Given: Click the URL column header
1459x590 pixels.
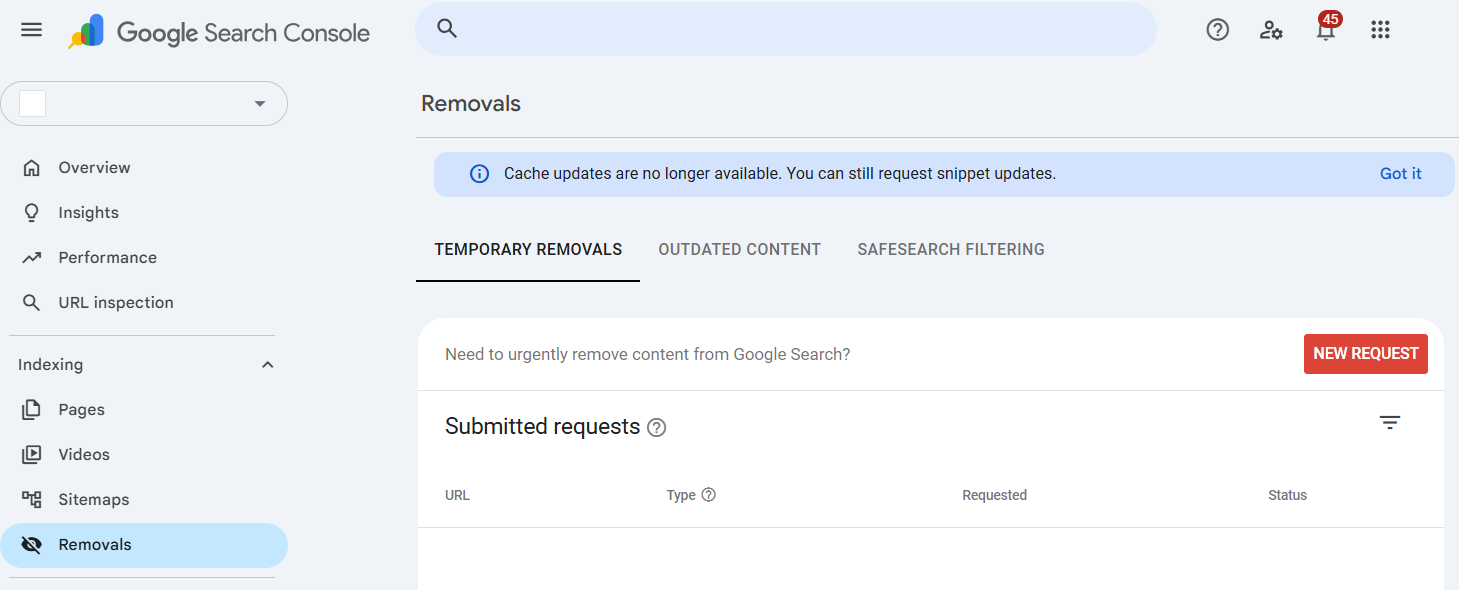Looking at the screenshot, I should point(457,495).
